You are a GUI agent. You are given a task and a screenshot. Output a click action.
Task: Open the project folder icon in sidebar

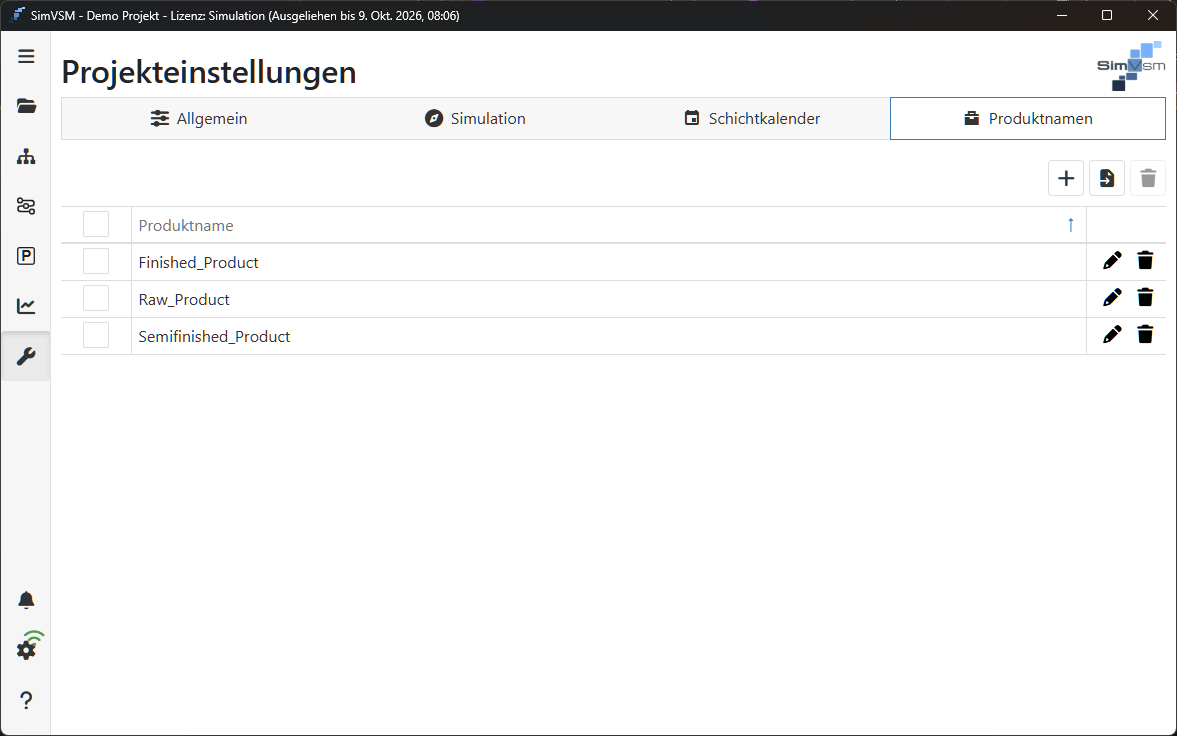pos(26,106)
